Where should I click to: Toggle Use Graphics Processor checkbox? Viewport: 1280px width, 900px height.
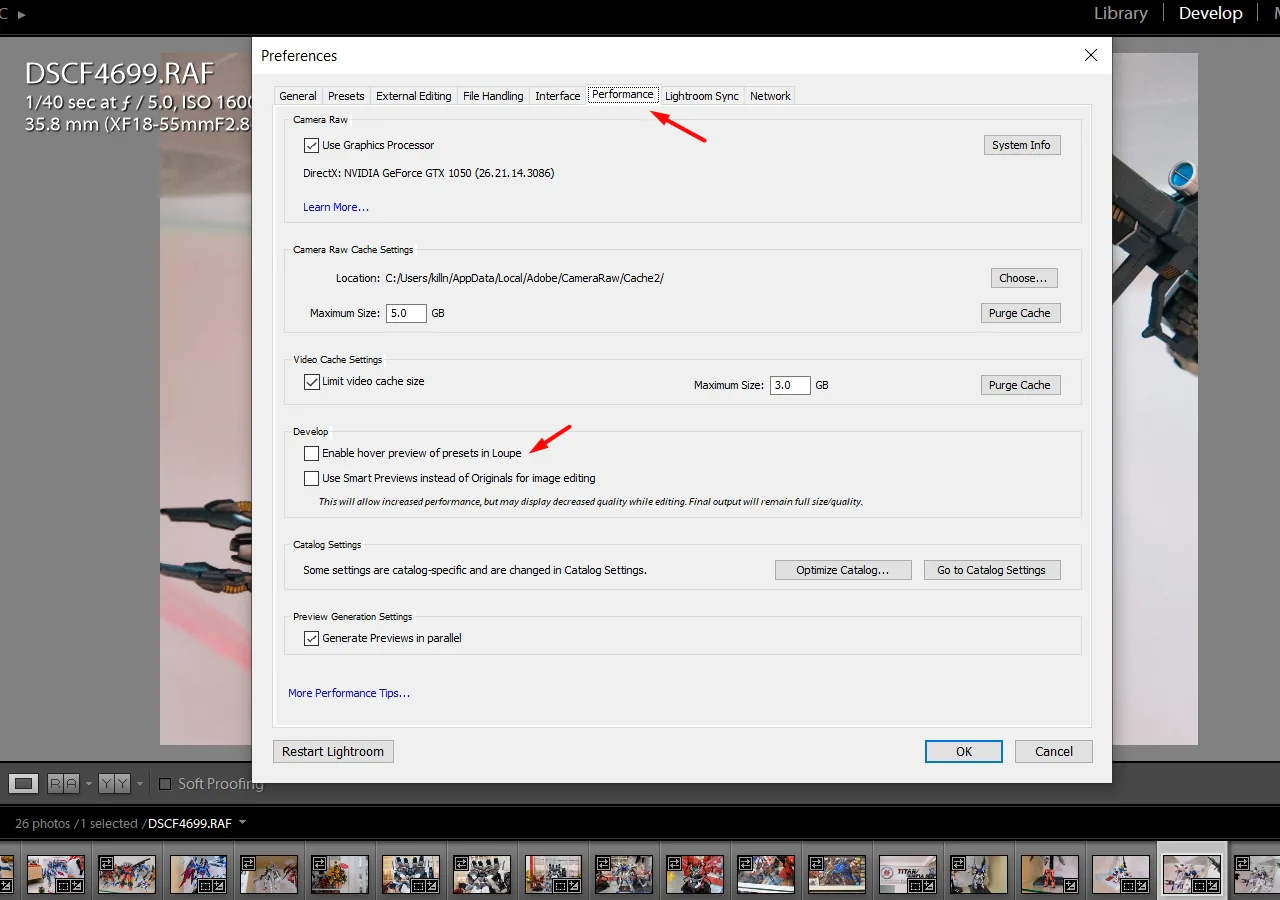(311, 145)
